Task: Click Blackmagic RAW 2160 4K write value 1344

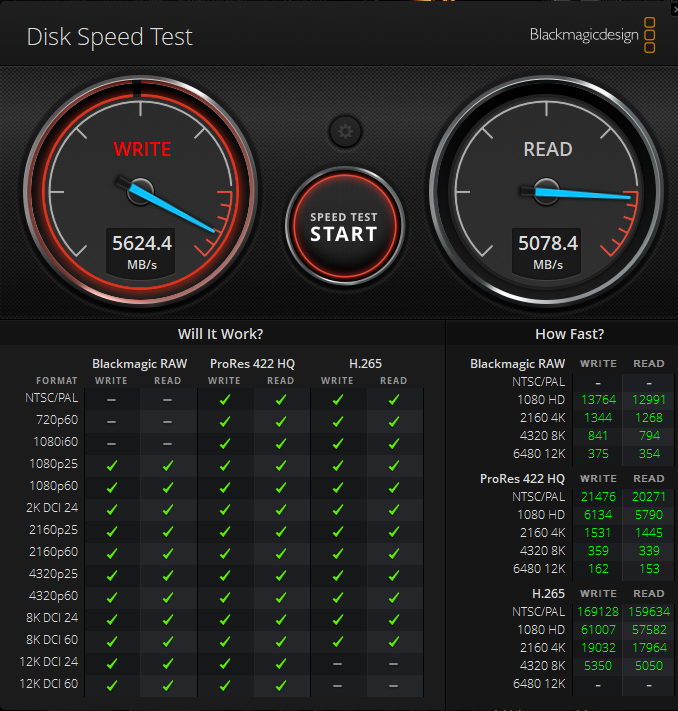Action: pos(598,418)
